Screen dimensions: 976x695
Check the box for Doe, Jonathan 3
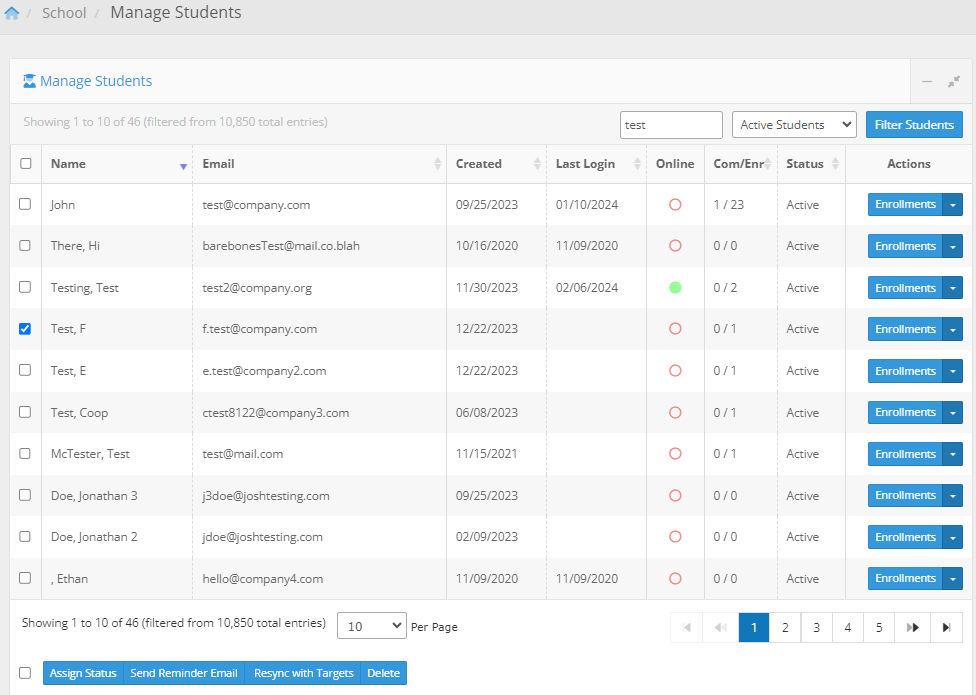25,495
